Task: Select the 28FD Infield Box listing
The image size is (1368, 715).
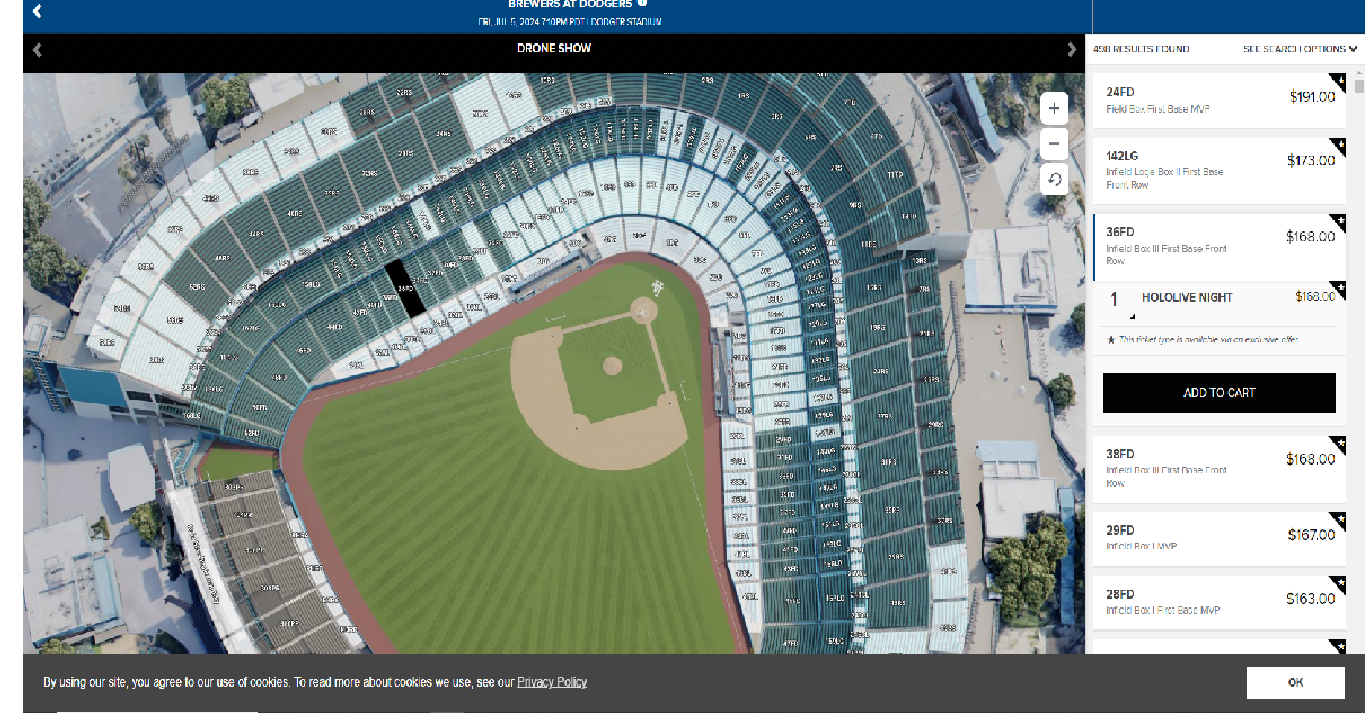Action: pyautogui.click(x=1218, y=602)
